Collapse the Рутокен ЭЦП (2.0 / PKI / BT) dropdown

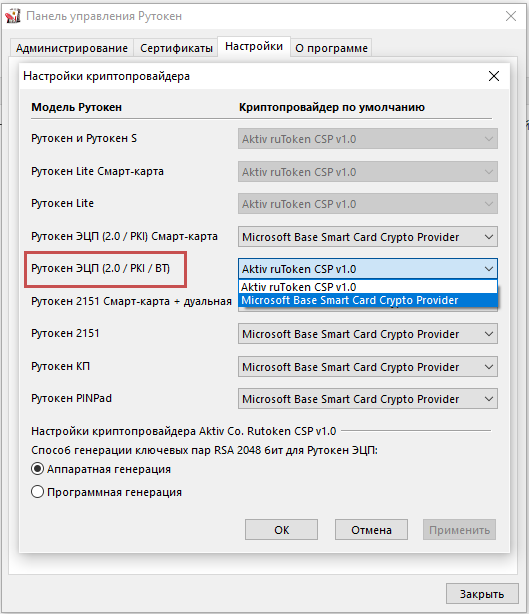point(368,269)
